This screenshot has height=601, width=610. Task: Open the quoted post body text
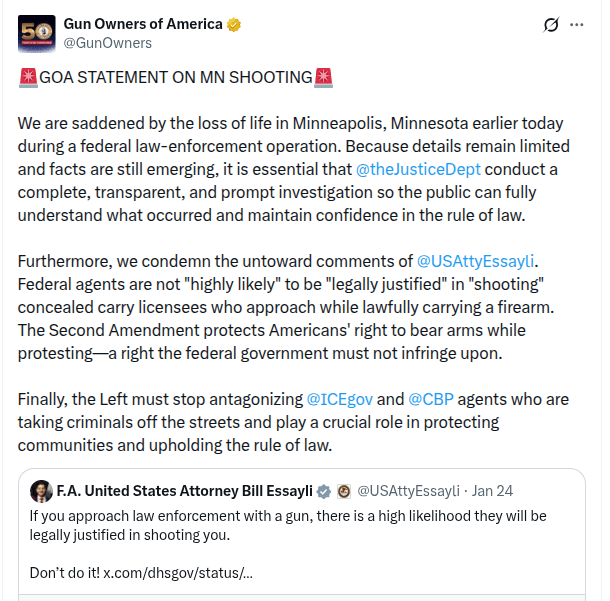pyautogui.click(x=288, y=525)
